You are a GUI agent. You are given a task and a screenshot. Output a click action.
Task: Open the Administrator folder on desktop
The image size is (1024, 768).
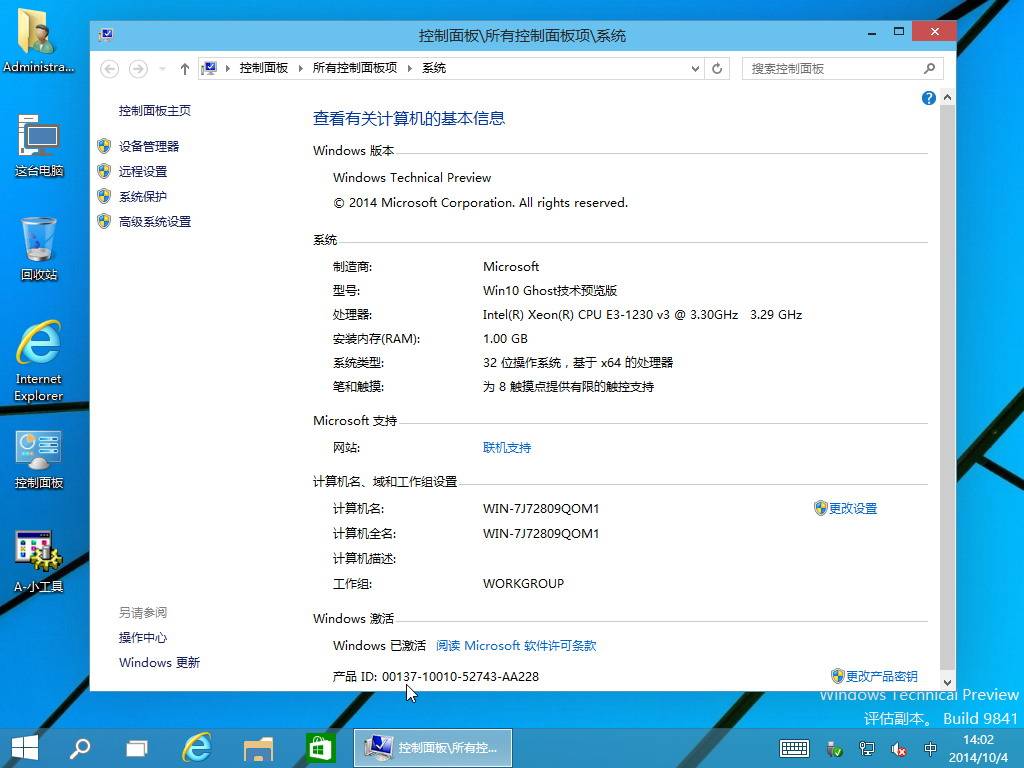(x=38, y=40)
